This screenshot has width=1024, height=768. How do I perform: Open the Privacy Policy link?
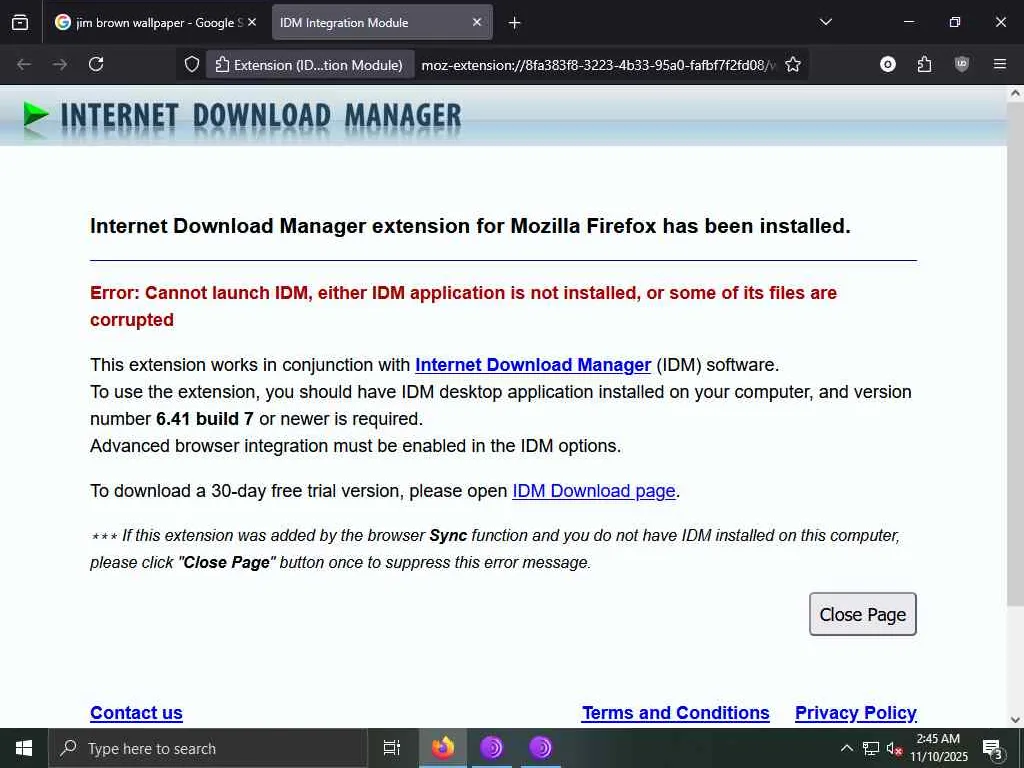coord(856,712)
